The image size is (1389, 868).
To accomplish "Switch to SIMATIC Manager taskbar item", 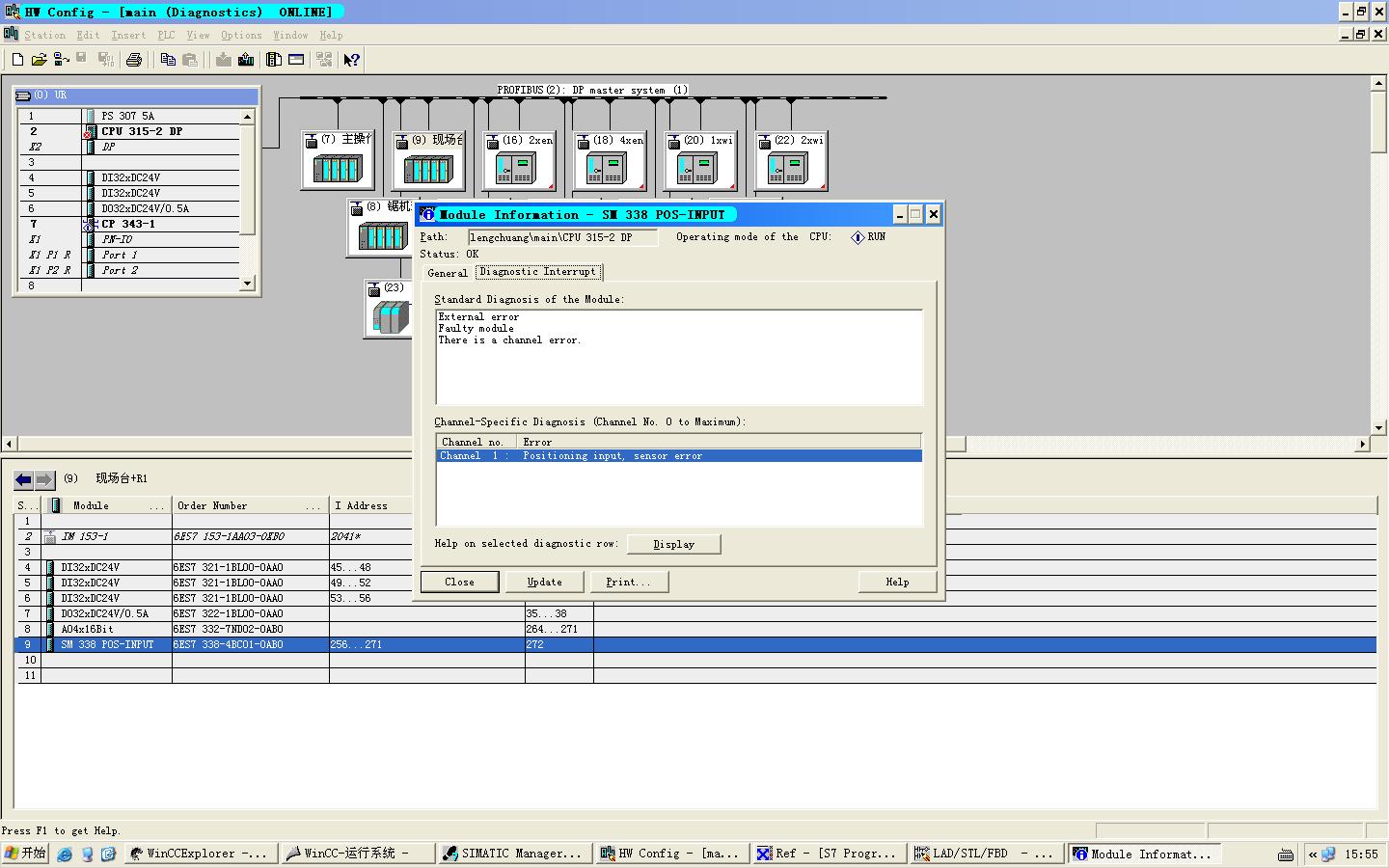I will click(x=514, y=854).
